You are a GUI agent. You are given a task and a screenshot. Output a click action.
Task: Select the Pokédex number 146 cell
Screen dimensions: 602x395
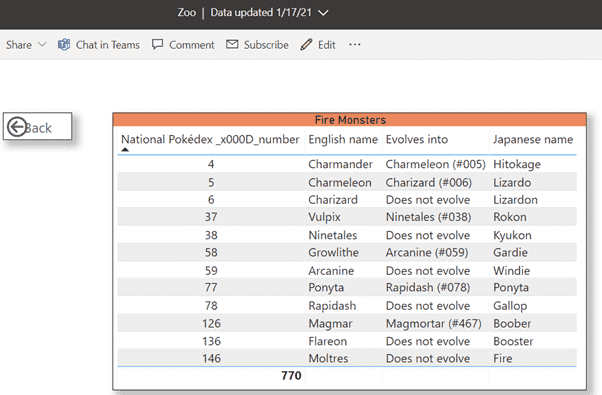pos(211,359)
